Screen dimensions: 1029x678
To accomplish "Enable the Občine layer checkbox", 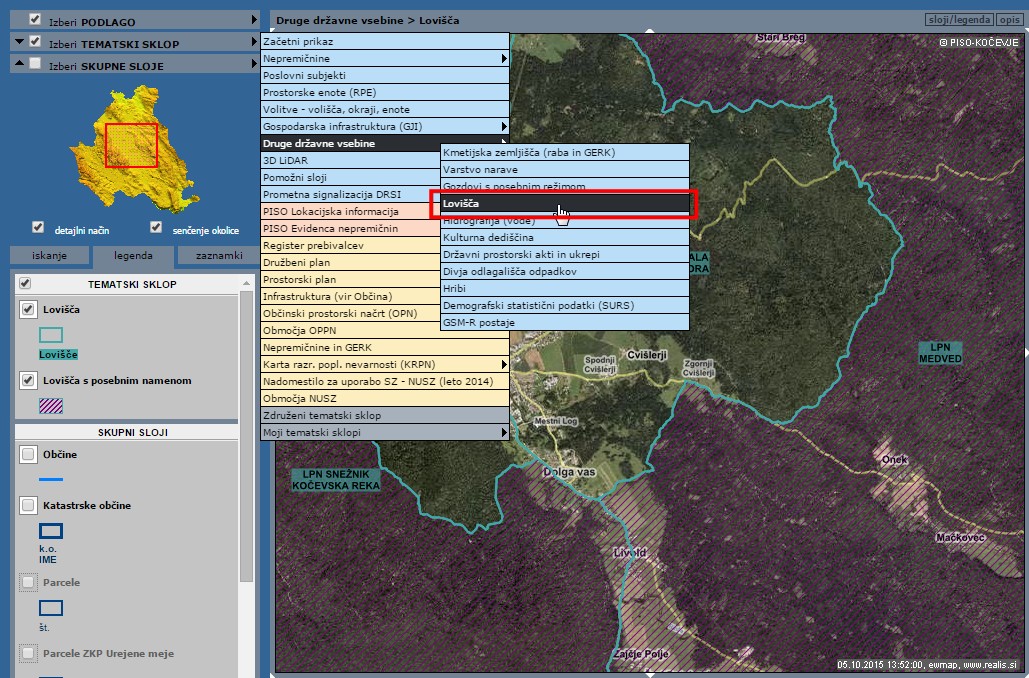I will pyautogui.click(x=28, y=455).
